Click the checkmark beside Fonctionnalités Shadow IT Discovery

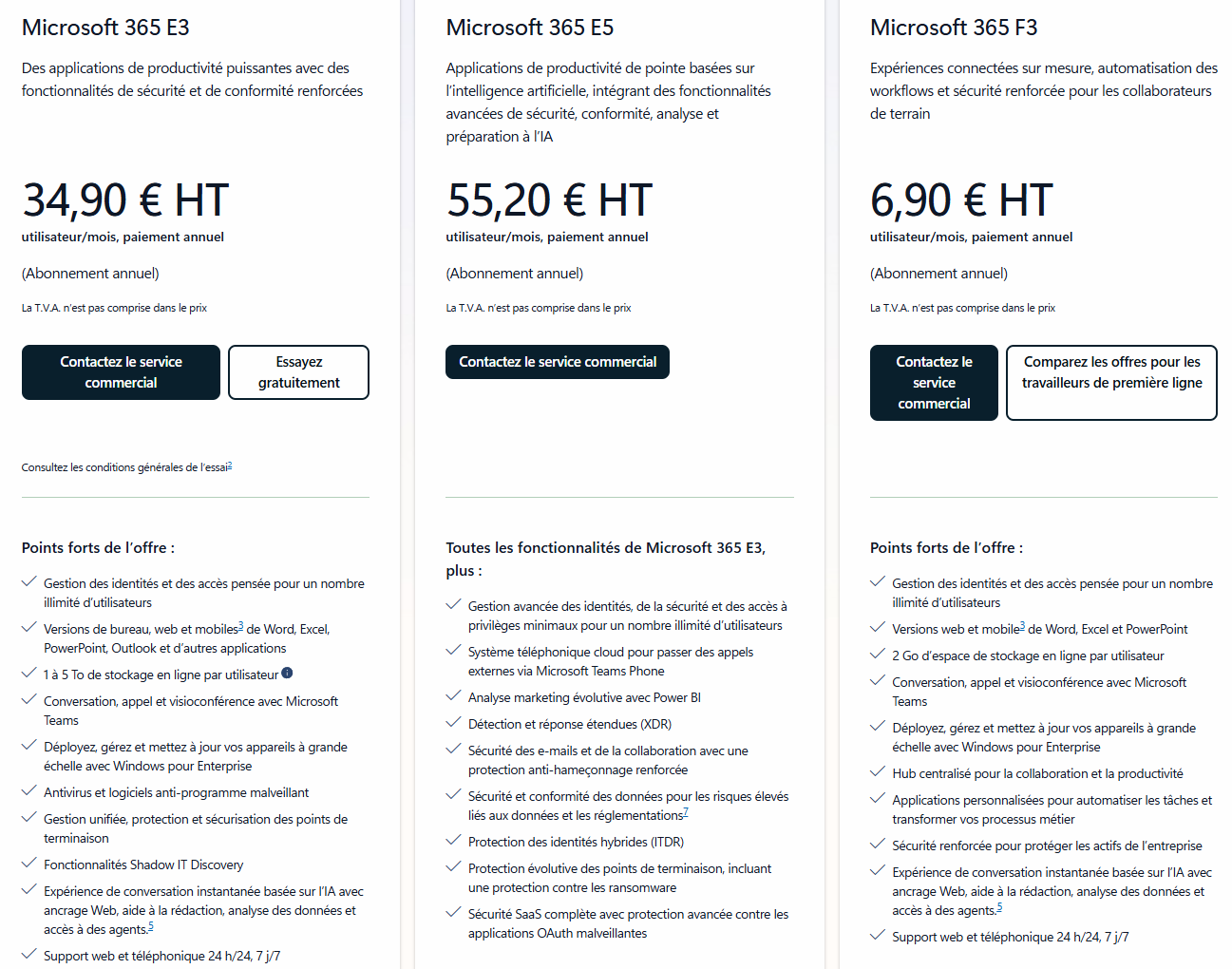pyautogui.click(x=29, y=864)
